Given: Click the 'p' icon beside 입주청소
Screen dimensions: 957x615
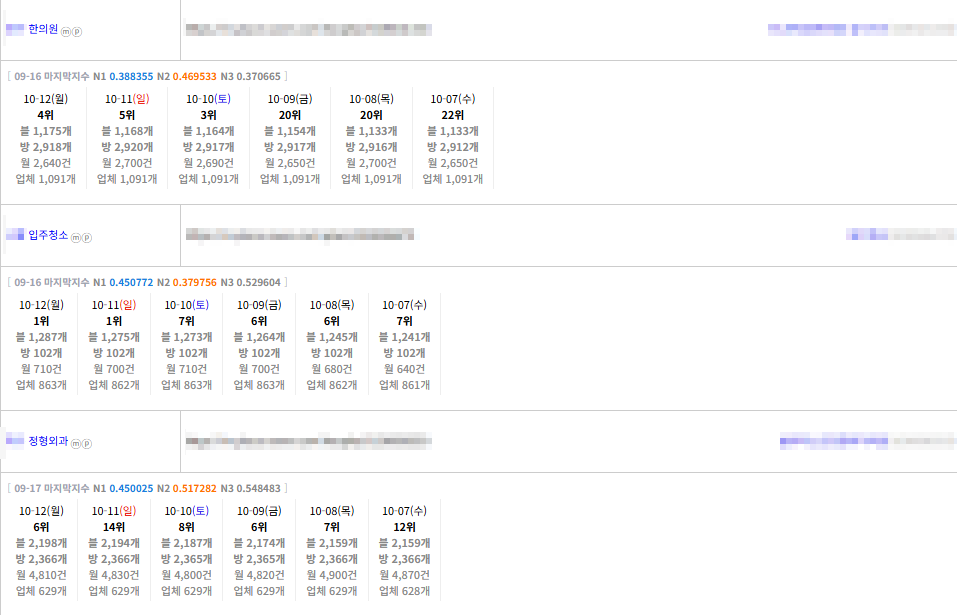Looking at the screenshot, I should point(87,238).
